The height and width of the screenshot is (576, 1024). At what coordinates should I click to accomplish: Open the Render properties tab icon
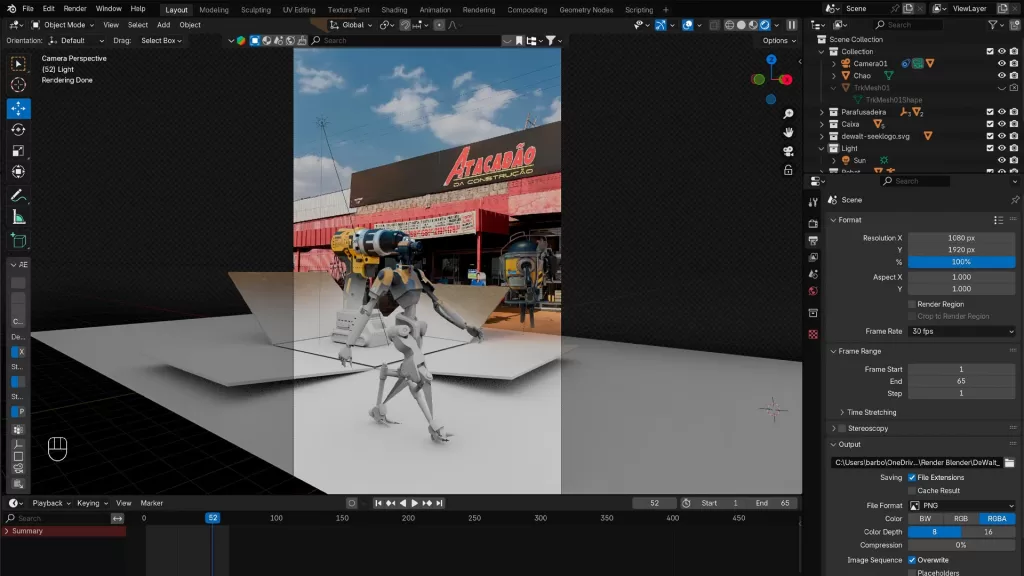pos(813,223)
